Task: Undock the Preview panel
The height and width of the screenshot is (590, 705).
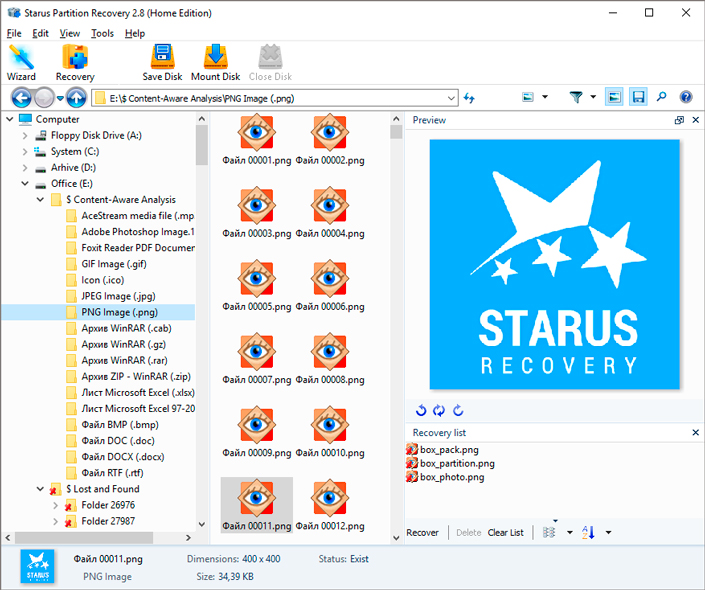Action: click(x=679, y=120)
